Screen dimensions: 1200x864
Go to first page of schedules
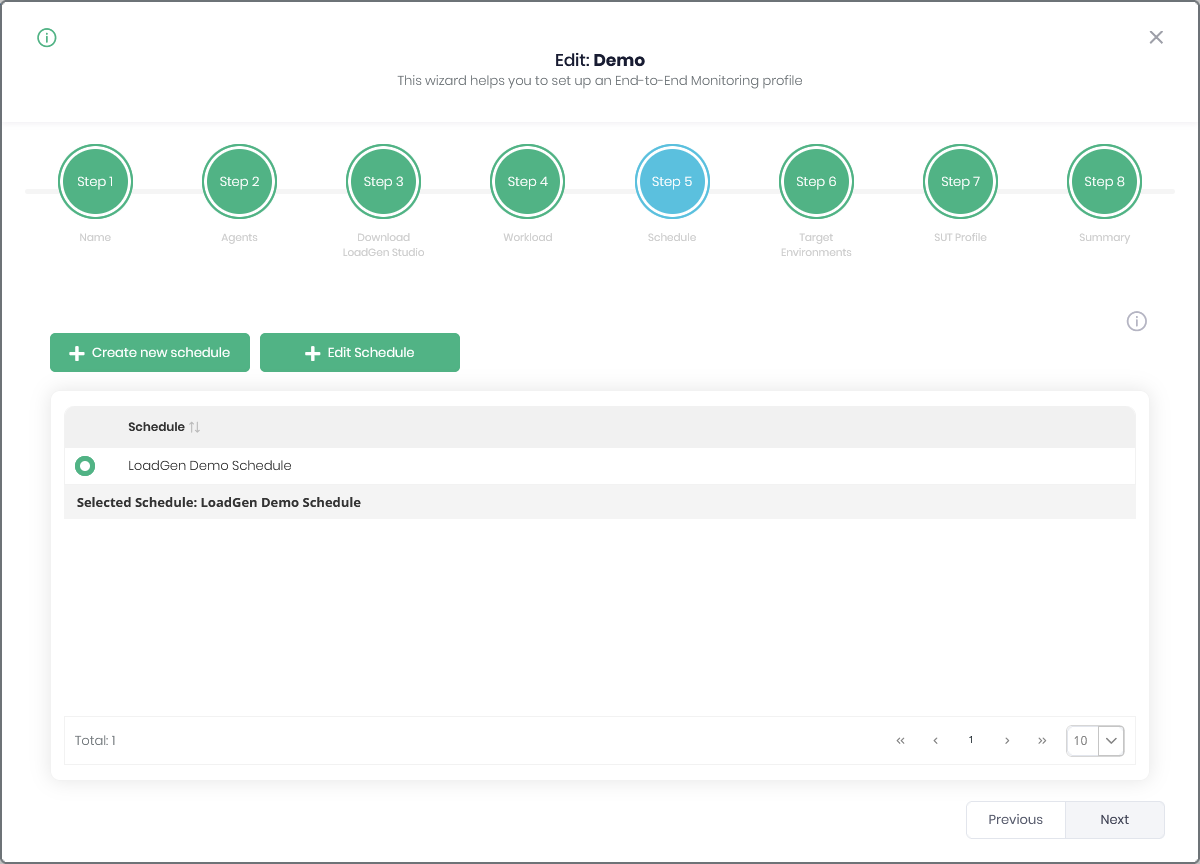pos(900,741)
